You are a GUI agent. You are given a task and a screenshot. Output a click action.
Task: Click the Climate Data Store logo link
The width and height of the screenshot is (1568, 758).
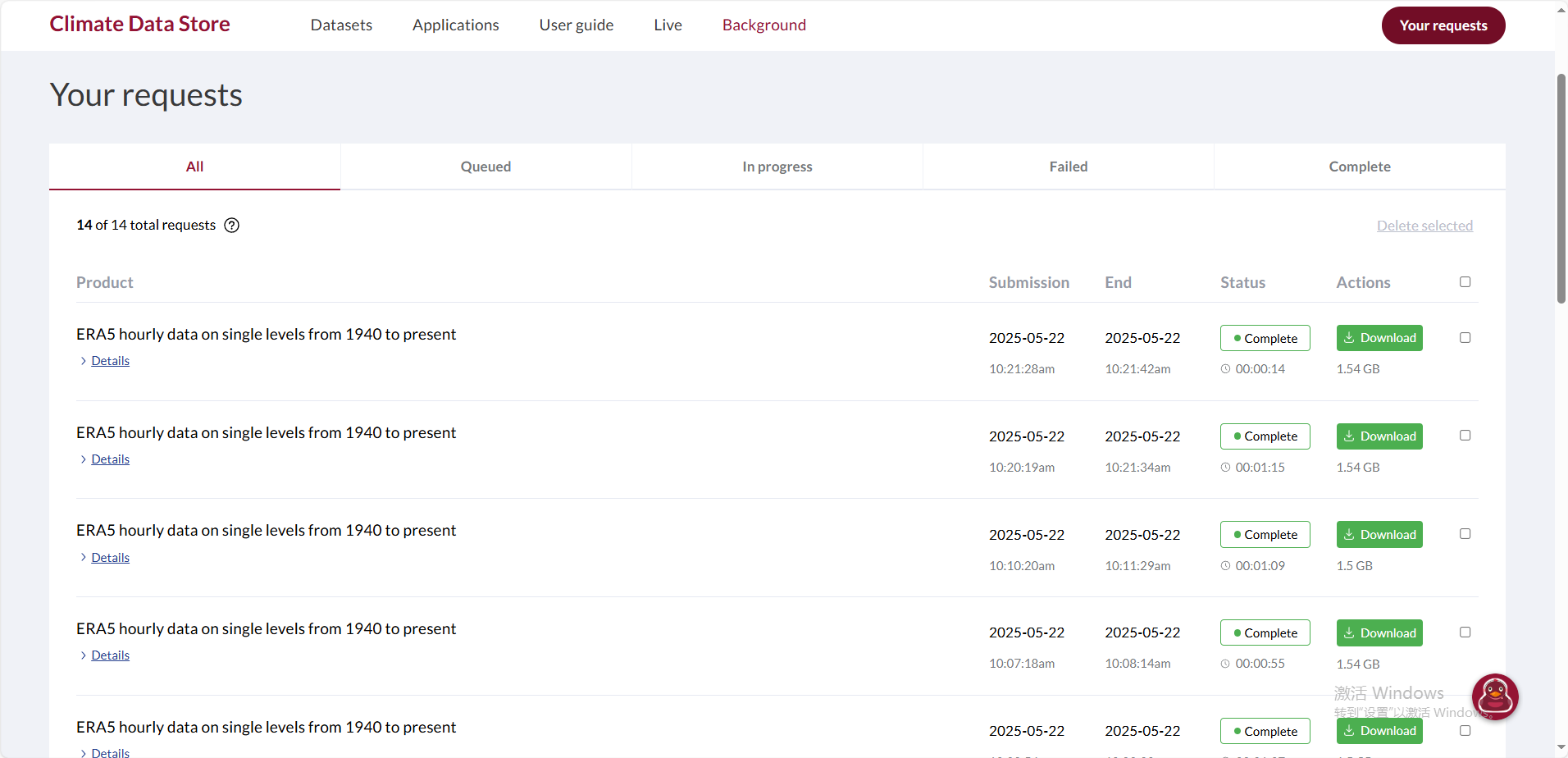(139, 24)
